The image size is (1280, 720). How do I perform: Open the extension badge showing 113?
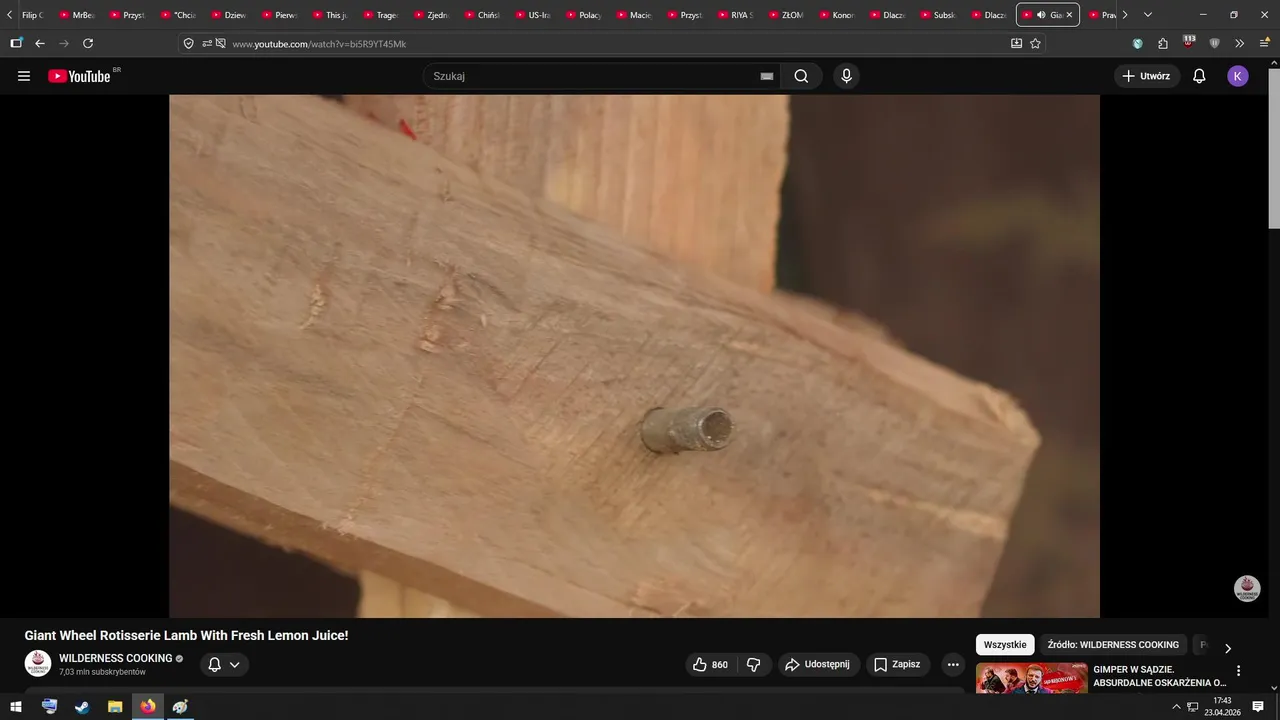[x=1189, y=42]
